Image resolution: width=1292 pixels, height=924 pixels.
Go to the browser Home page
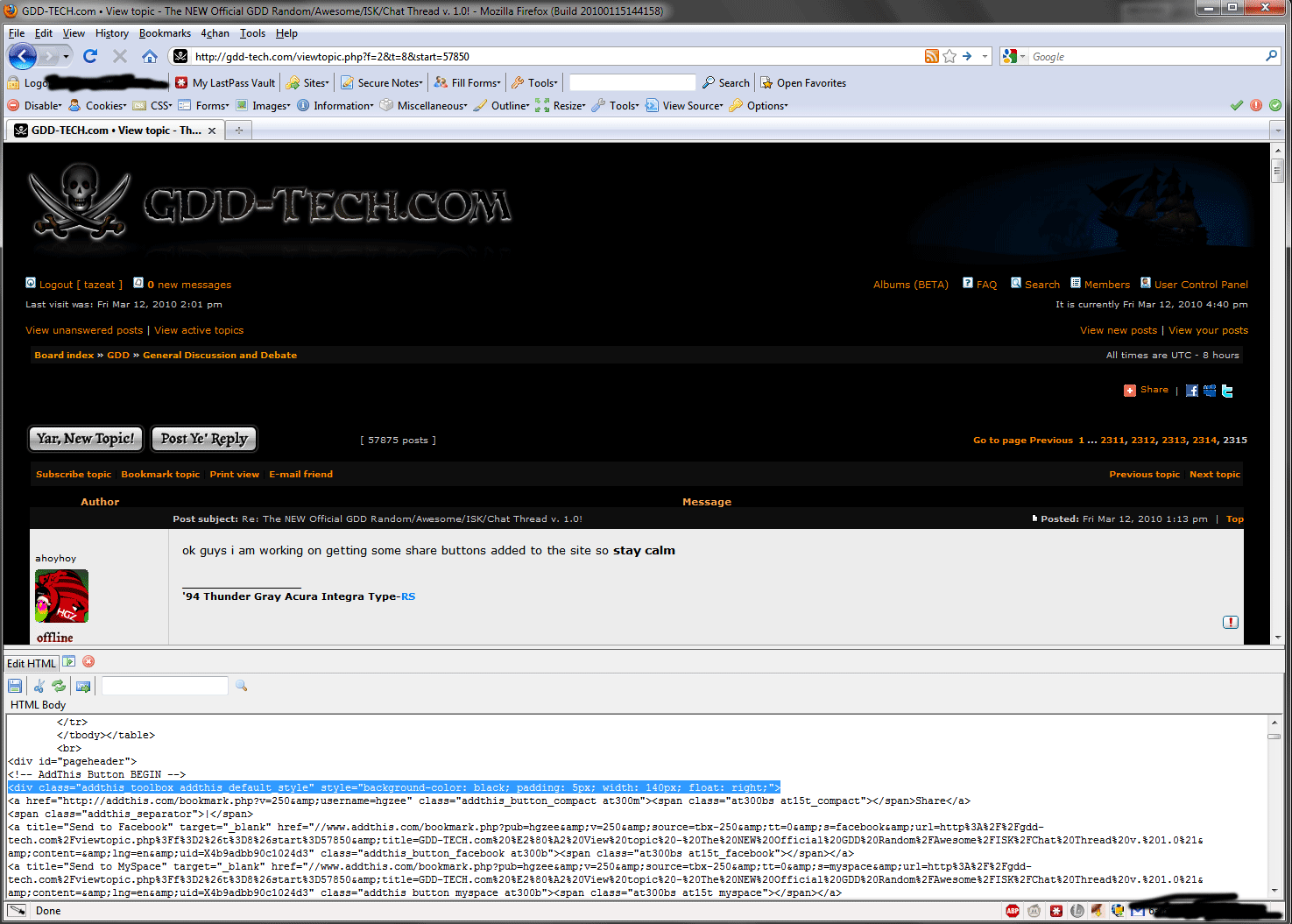[150, 56]
